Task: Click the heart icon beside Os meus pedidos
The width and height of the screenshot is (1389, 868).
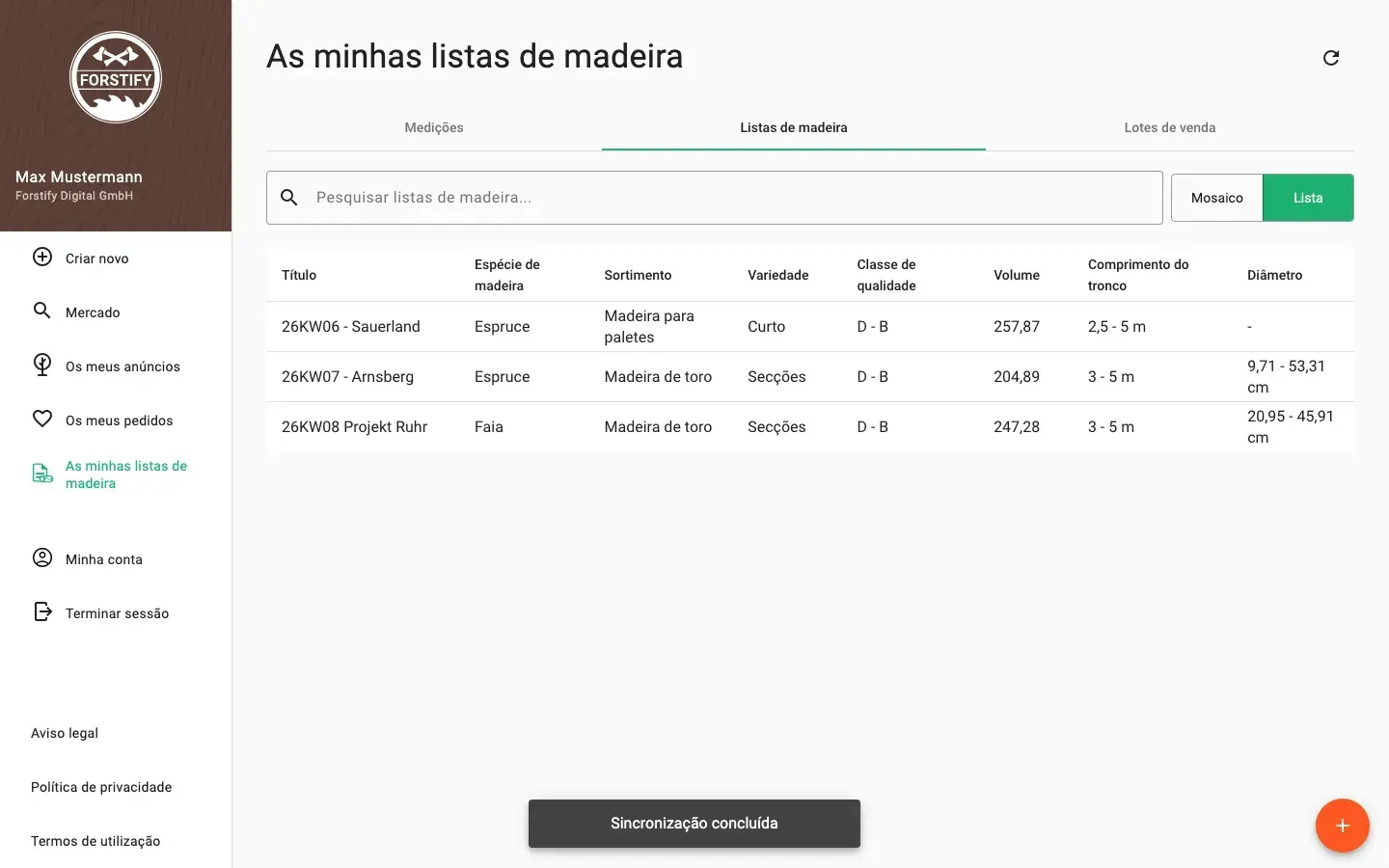Action: [x=42, y=419]
